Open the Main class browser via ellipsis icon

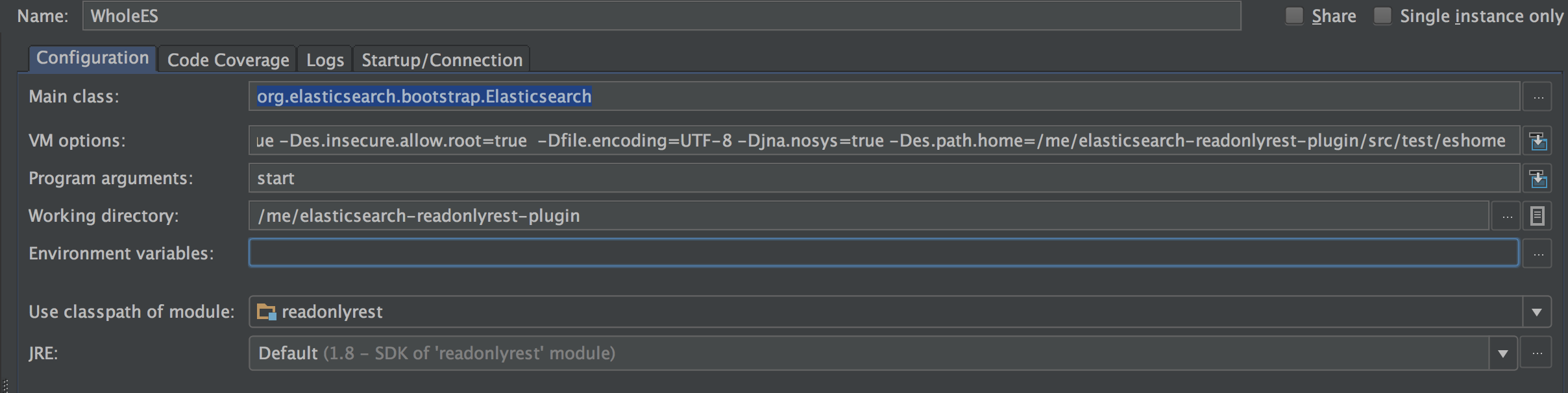1538,96
